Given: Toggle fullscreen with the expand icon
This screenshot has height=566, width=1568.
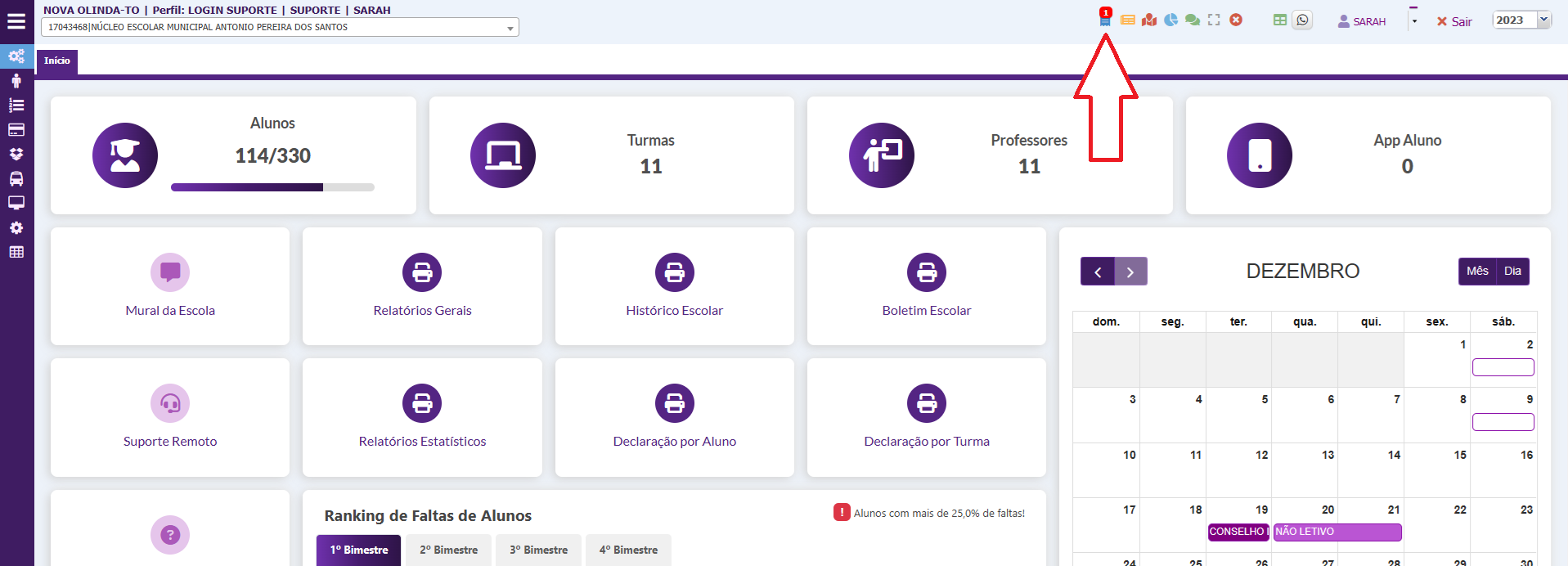Looking at the screenshot, I should (1214, 20).
